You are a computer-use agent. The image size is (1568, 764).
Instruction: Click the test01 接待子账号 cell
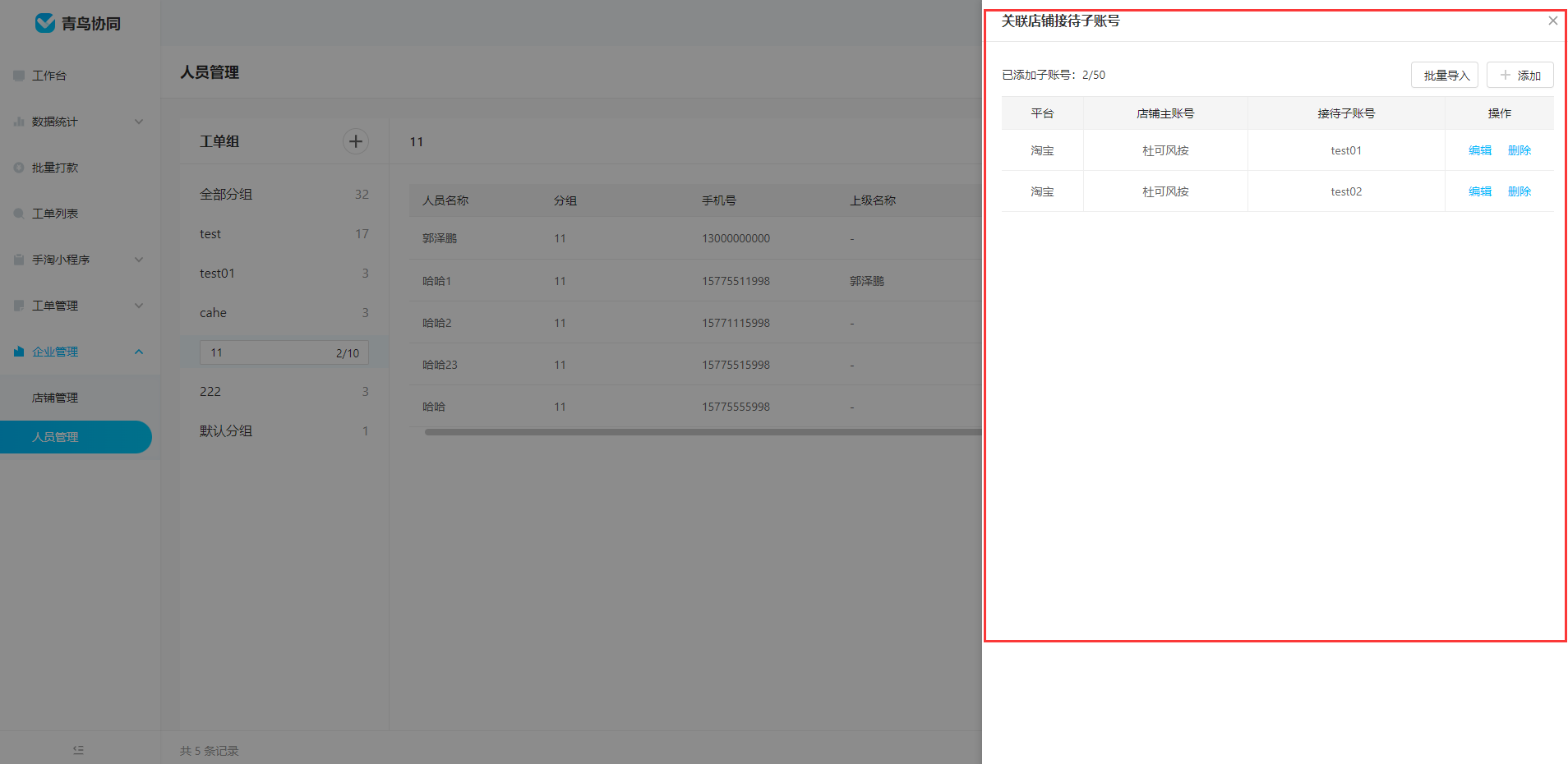coord(1346,150)
